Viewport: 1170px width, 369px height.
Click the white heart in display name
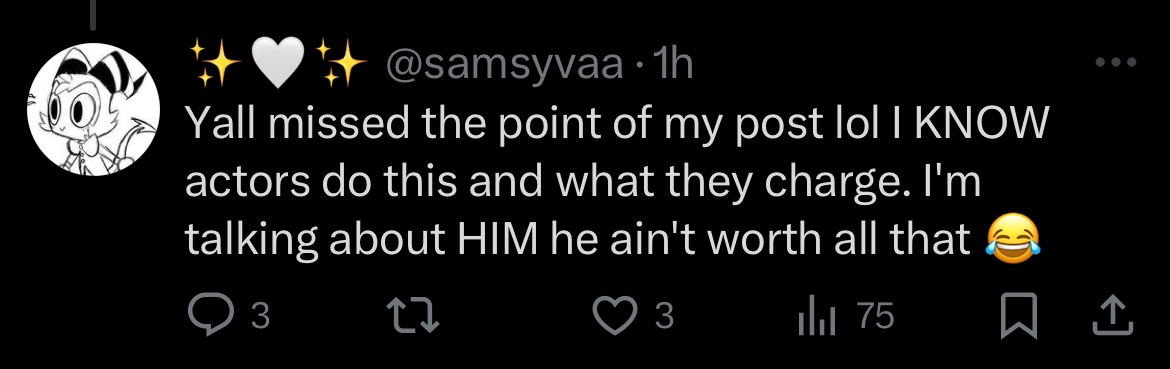coord(278,63)
